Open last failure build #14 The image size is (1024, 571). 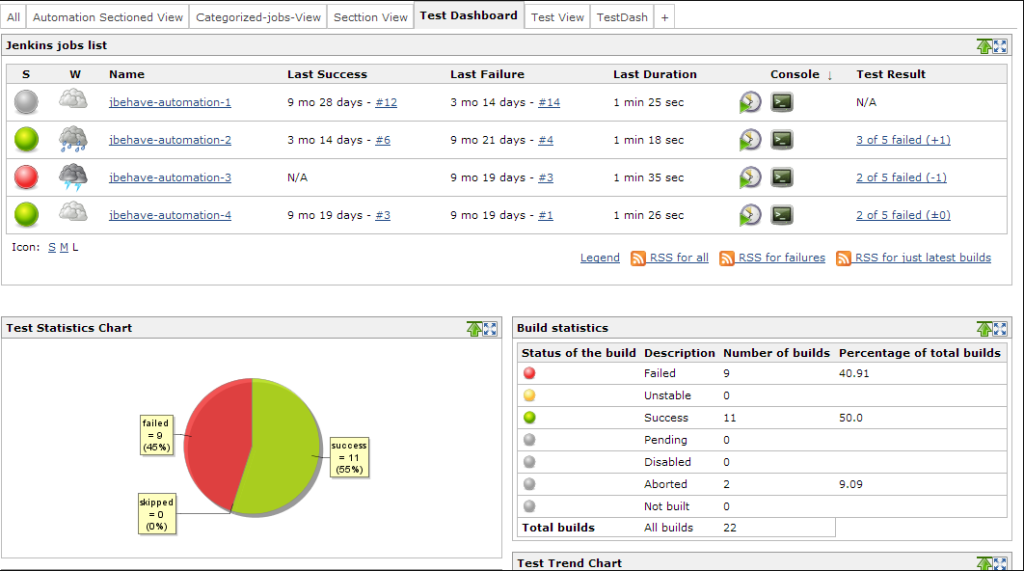coord(549,102)
